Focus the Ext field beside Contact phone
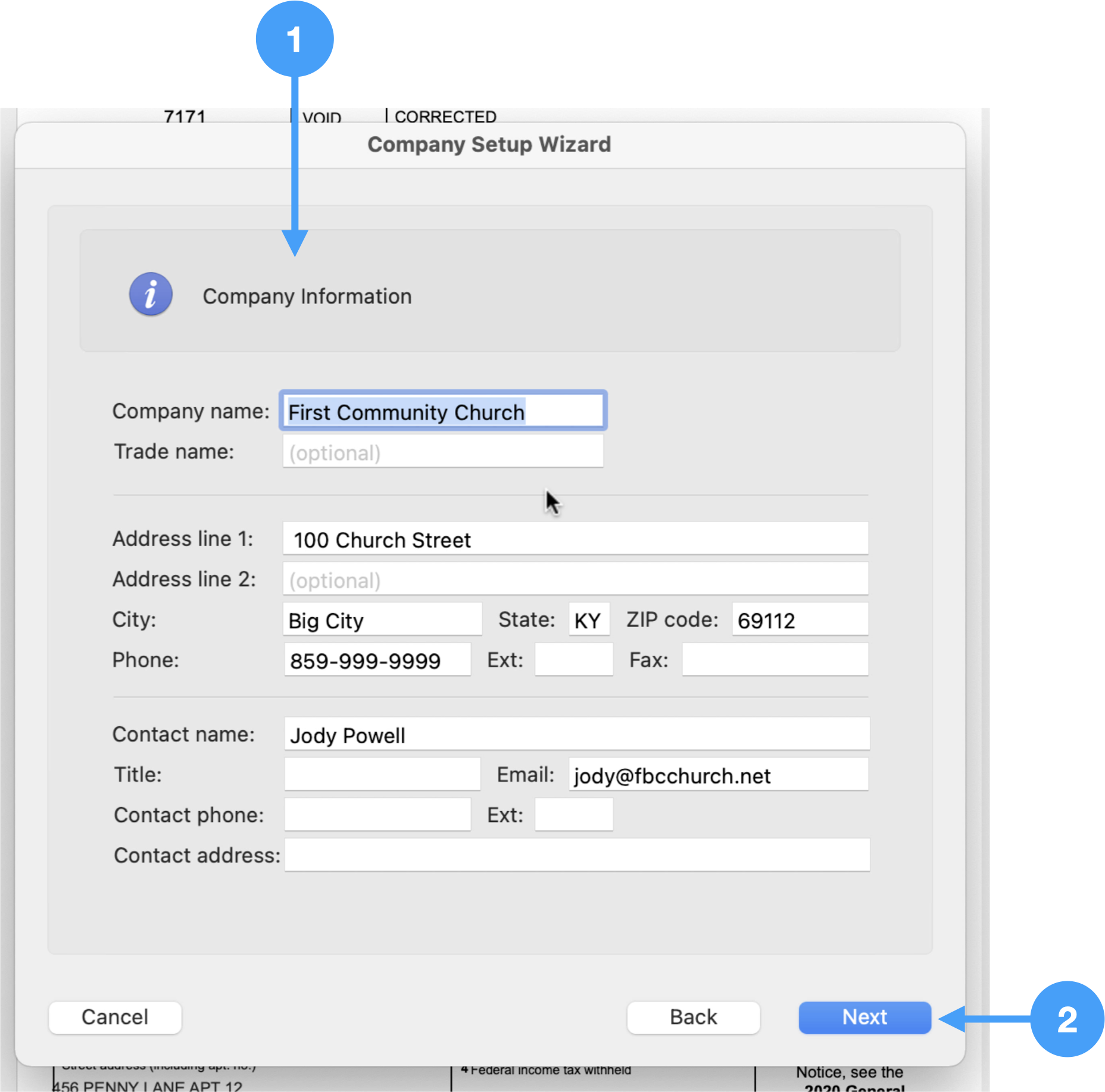 pos(573,815)
